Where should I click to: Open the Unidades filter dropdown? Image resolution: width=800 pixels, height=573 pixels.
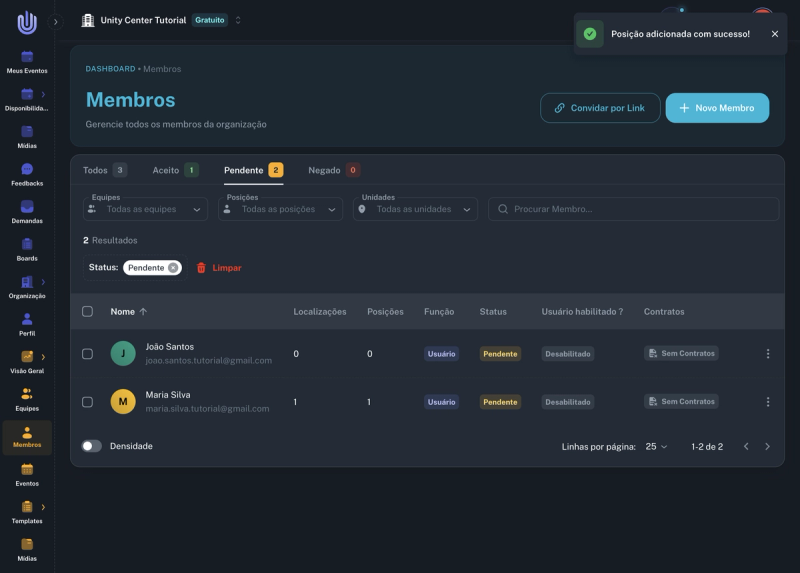click(415, 209)
